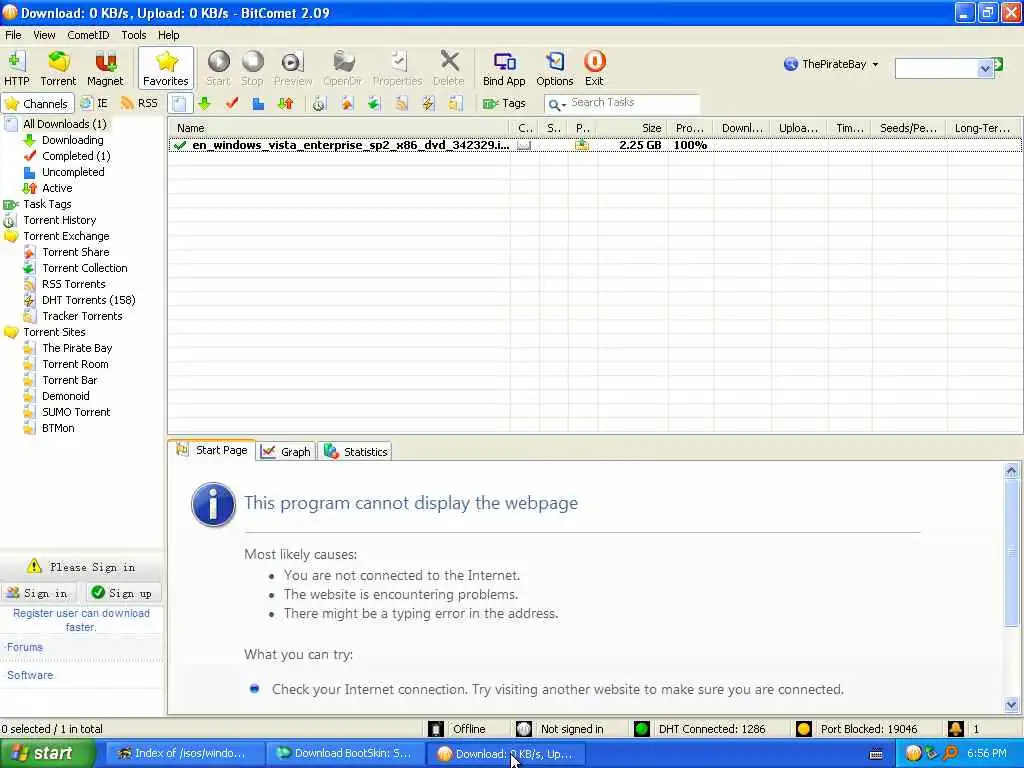Image resolution: width=1024 pixels, height=768 pixels.
Task: Select Completed (1) in the sidebar
Action: (76, 156)
